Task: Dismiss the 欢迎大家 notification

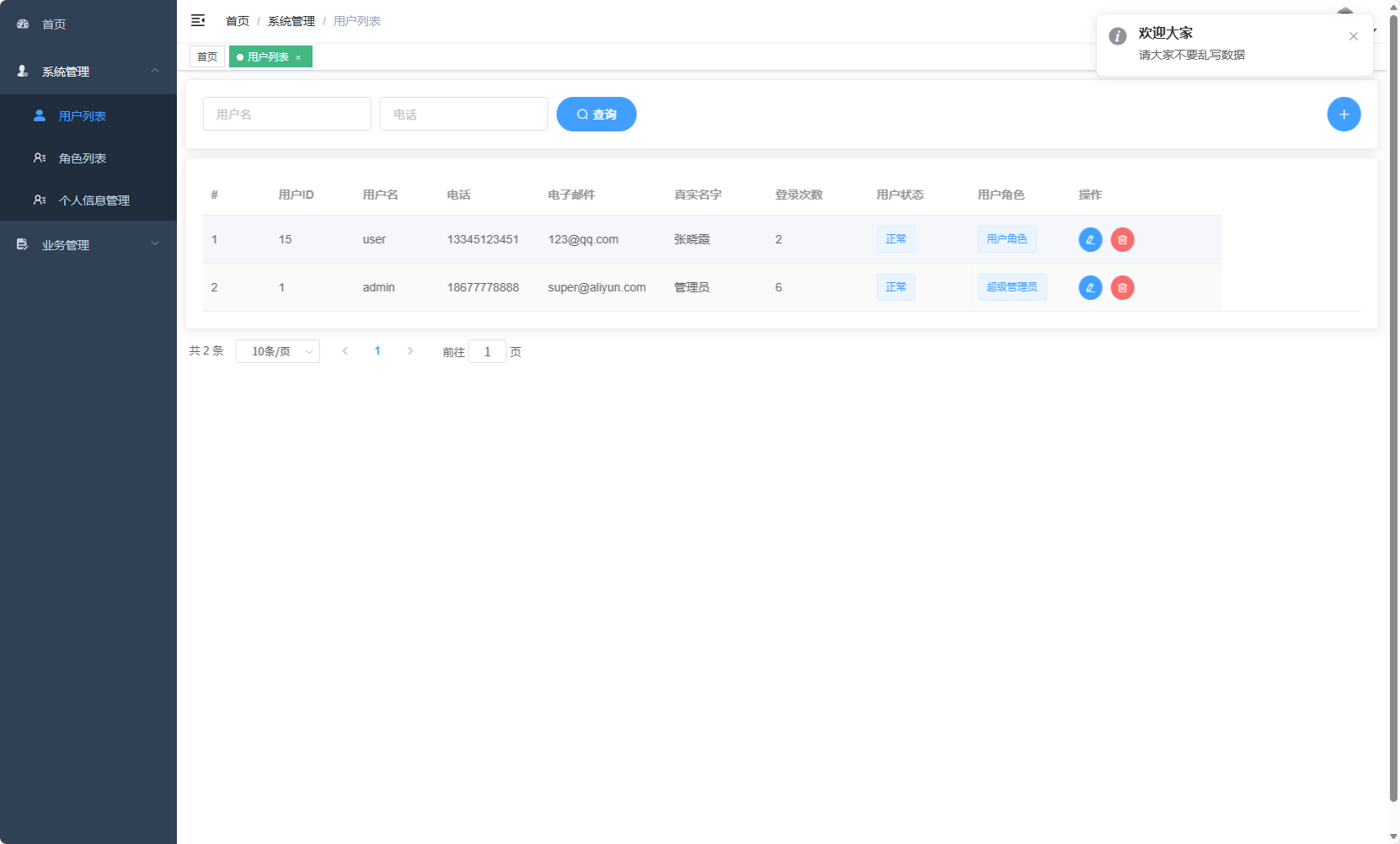Action: tap(1353, 36)
